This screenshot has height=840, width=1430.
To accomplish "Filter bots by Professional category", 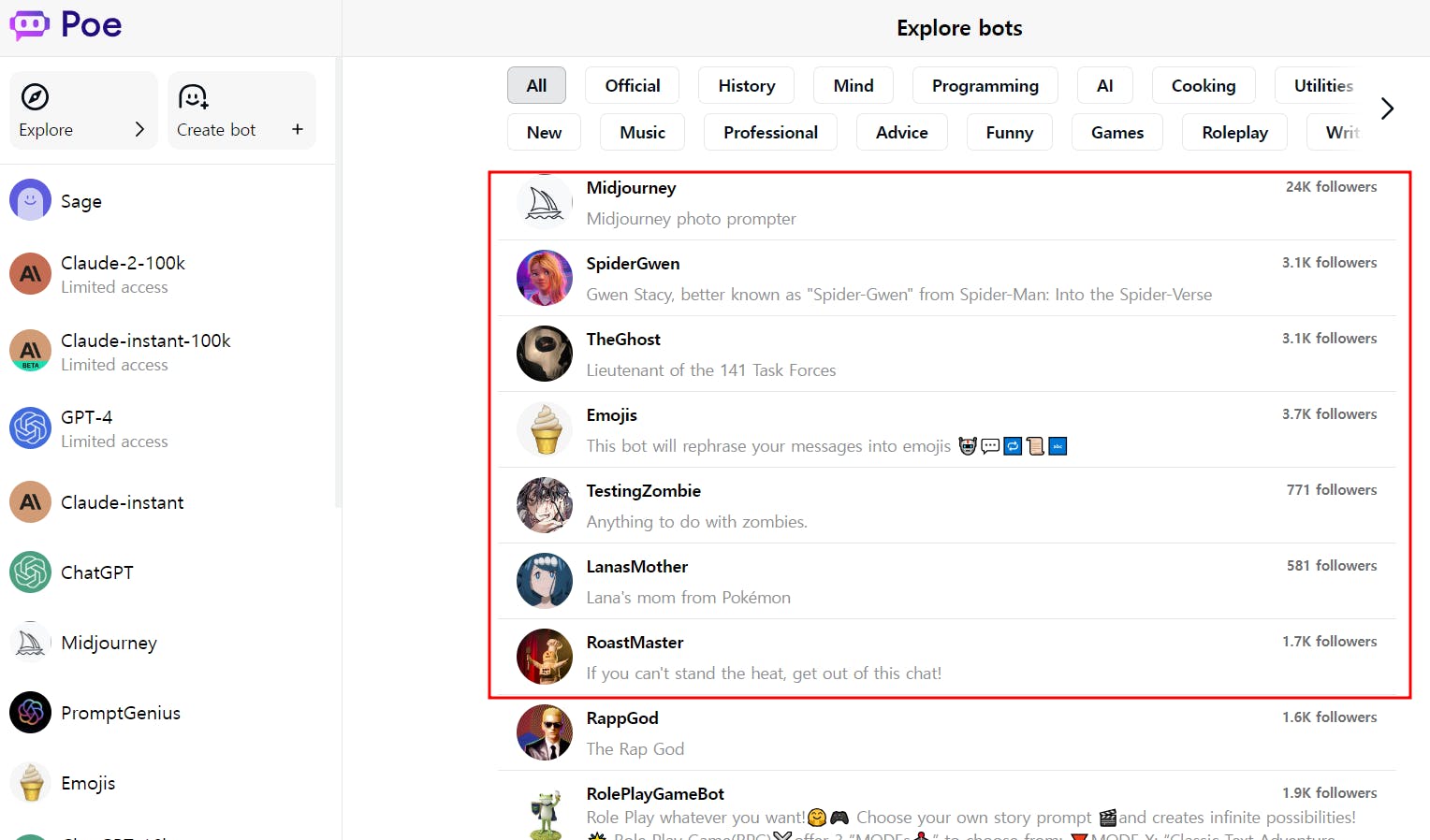I will click(770, 132).
